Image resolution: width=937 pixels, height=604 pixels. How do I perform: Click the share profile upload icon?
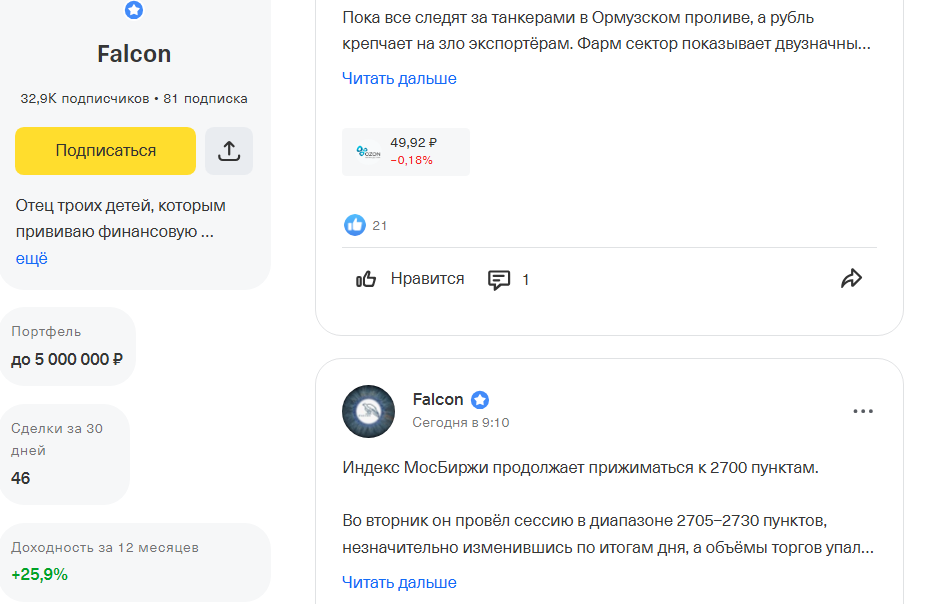pos(229,151)
